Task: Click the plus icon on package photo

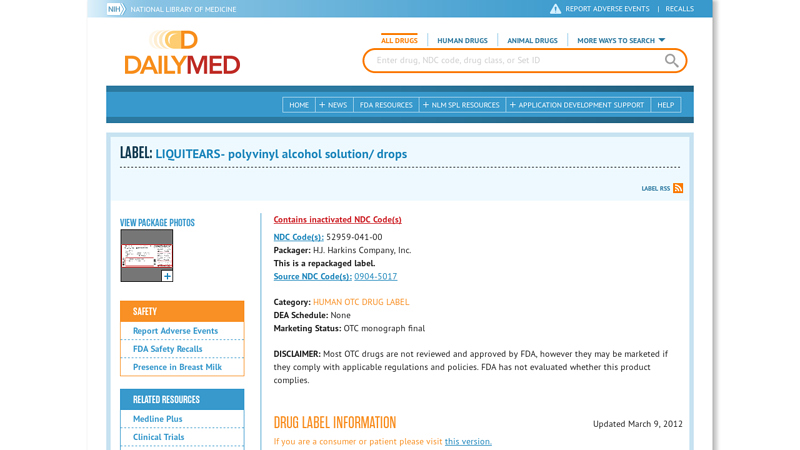Action: tap(167, 276)
